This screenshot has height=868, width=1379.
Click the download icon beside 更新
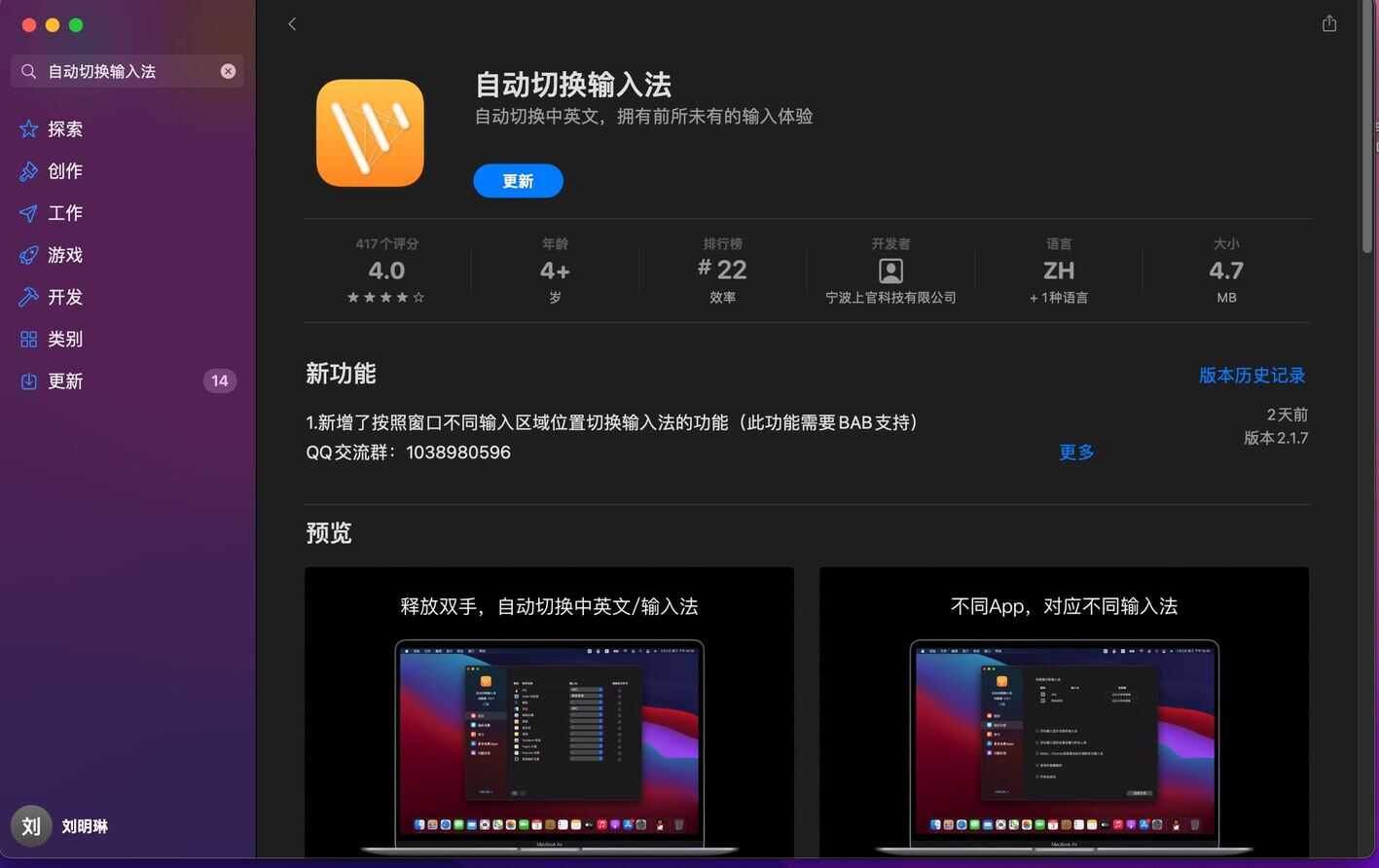click(x=29, y=381)
